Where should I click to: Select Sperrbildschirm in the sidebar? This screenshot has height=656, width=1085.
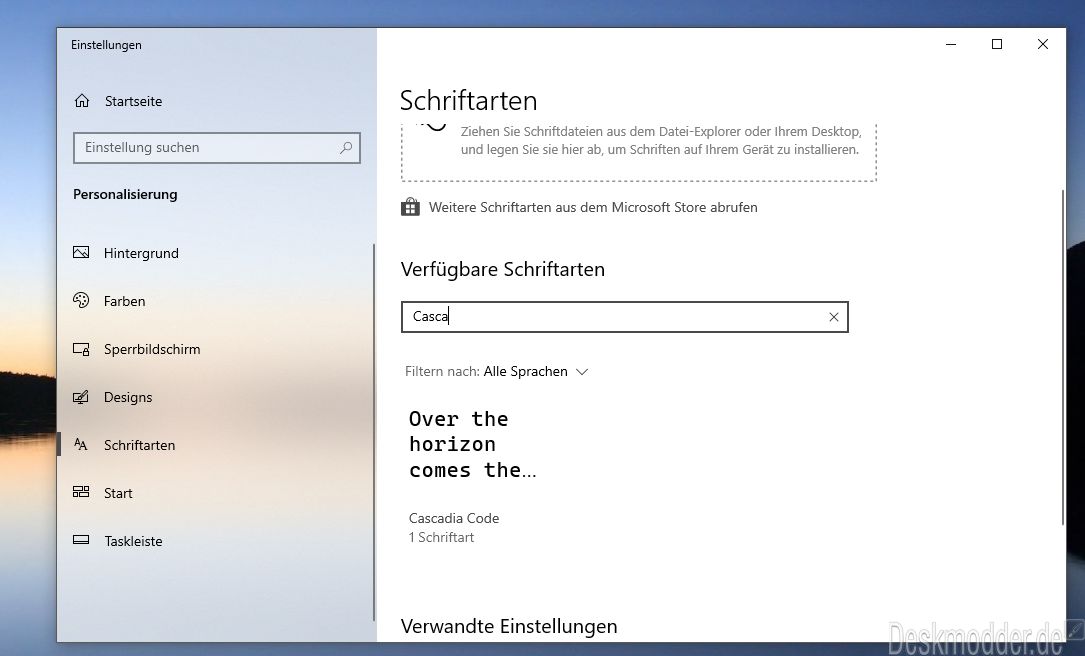coord(152,349)
